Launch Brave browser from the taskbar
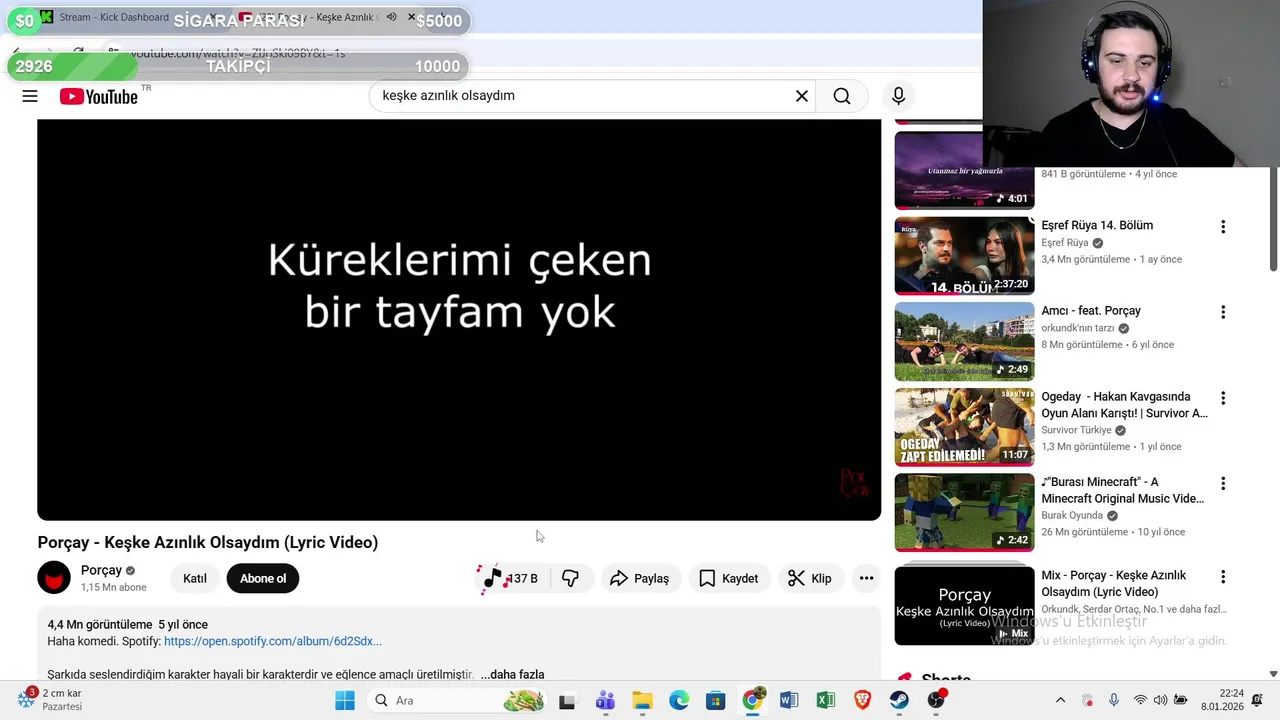The width and height of the screenshot is (1280, 720). pos(862,700)
